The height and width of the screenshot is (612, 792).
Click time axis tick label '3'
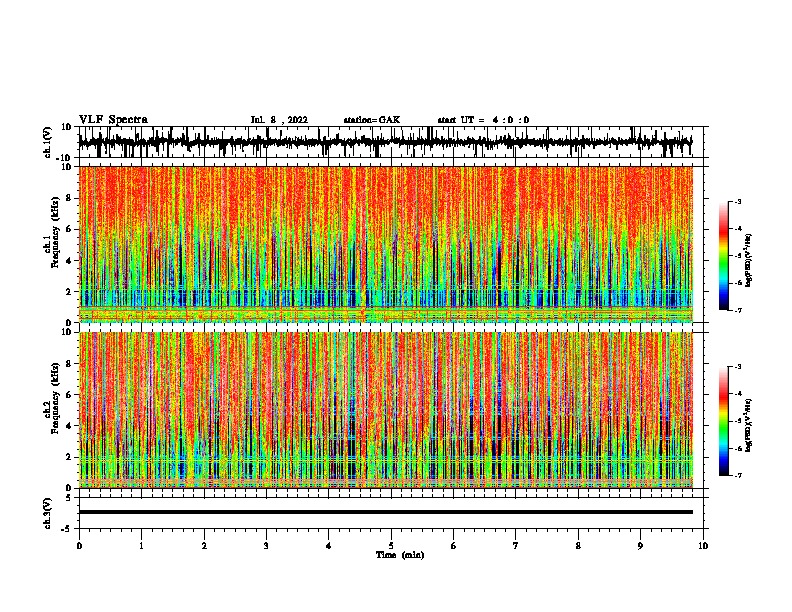tap(266, 546)
